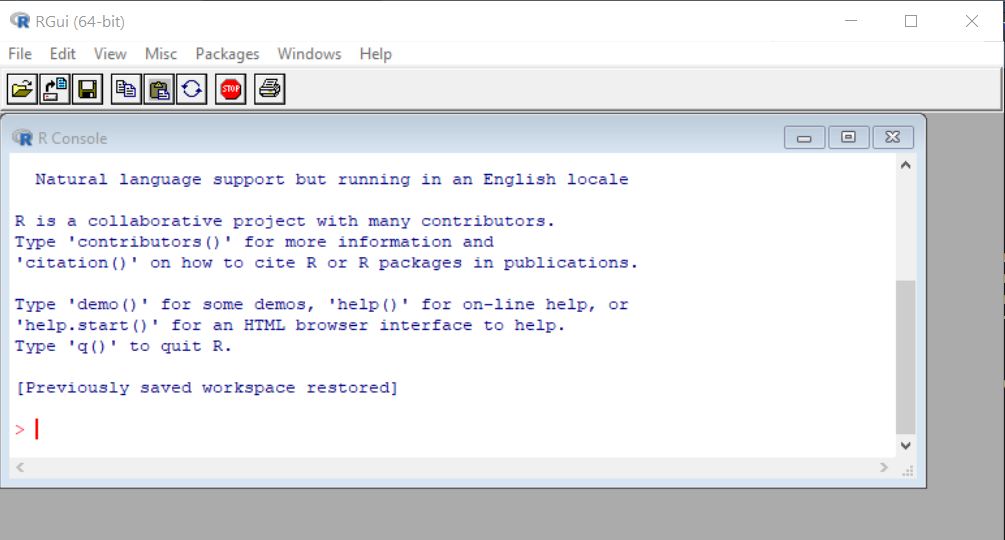The image size is (1005, 540).
Task: Click the console vertical scrollbar up arrow
Action: pos(906,165)
